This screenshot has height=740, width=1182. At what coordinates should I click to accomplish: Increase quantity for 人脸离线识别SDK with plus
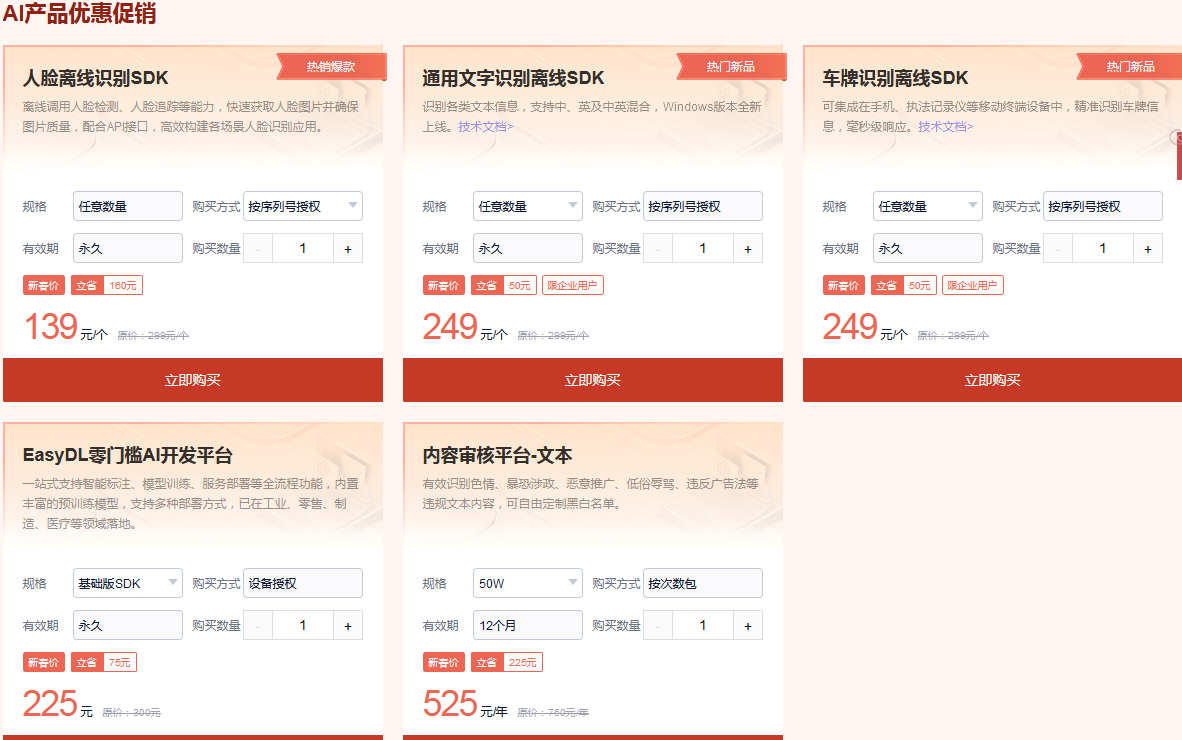tap(348, 249)
